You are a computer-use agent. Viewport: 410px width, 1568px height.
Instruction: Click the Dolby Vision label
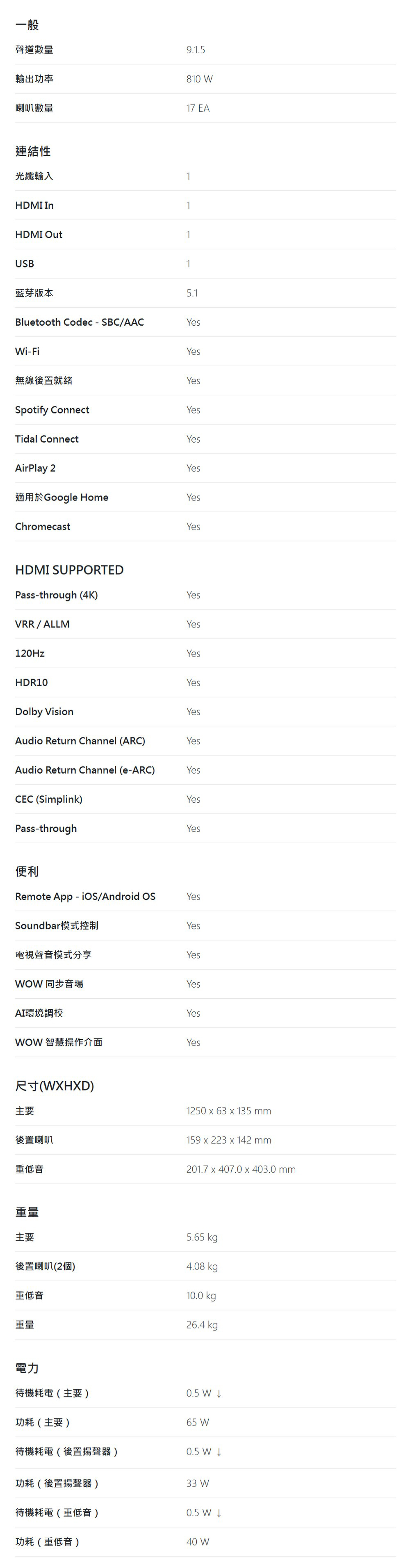44,712
